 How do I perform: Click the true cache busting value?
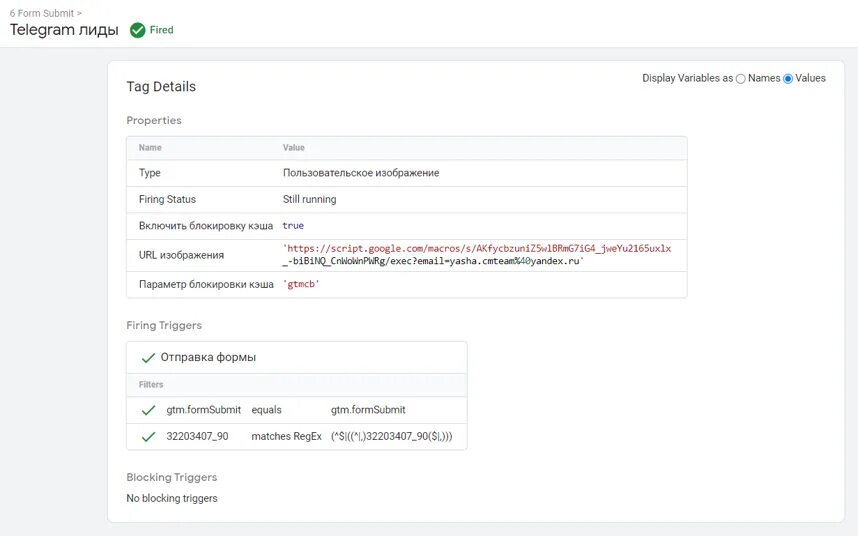coord(293,225)
